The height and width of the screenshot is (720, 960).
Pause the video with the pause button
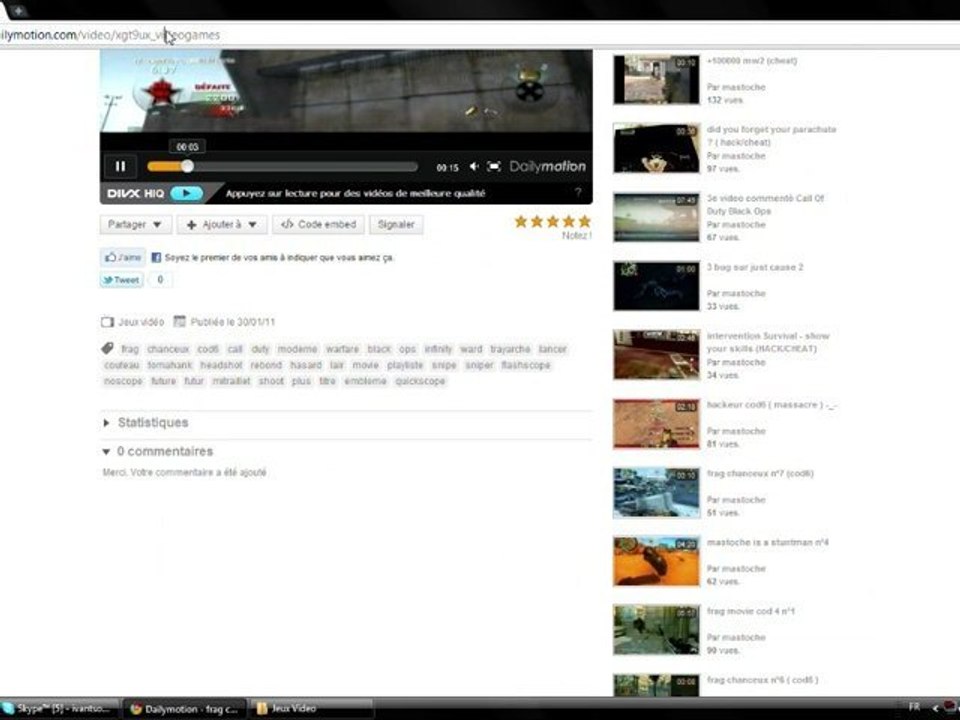coord(121,167)
